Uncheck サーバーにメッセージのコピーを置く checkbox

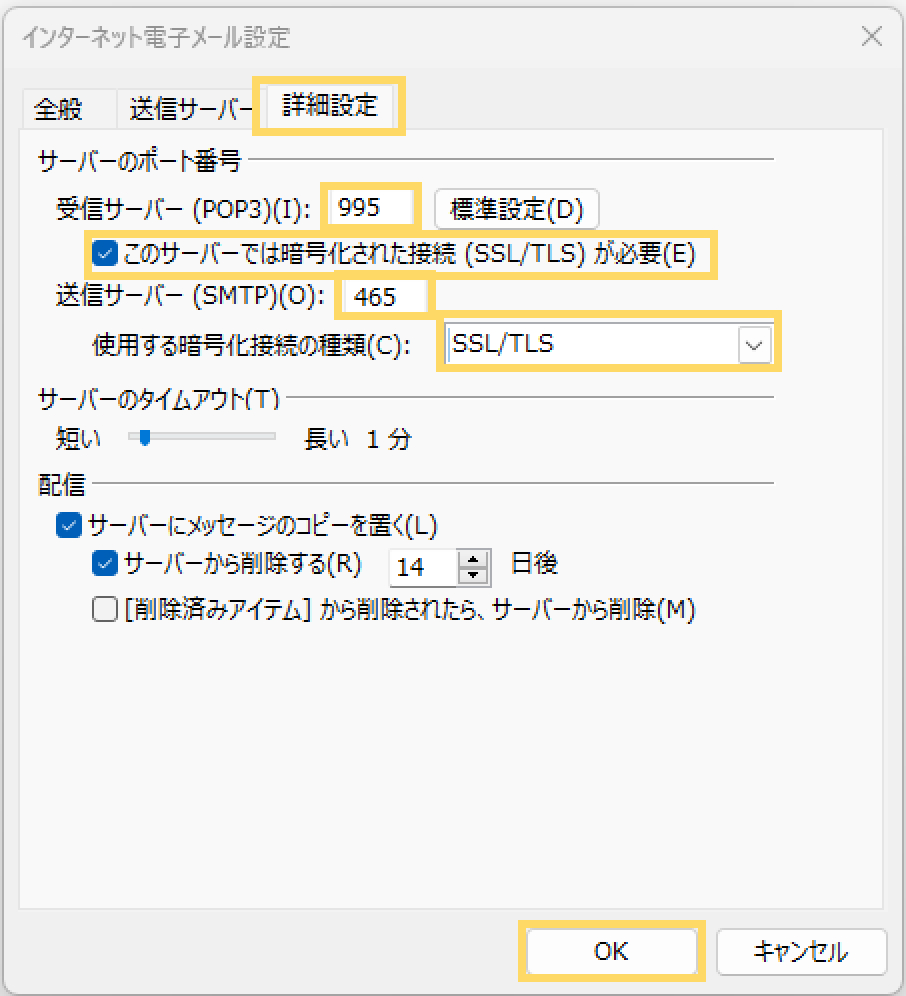click(69, 523)
